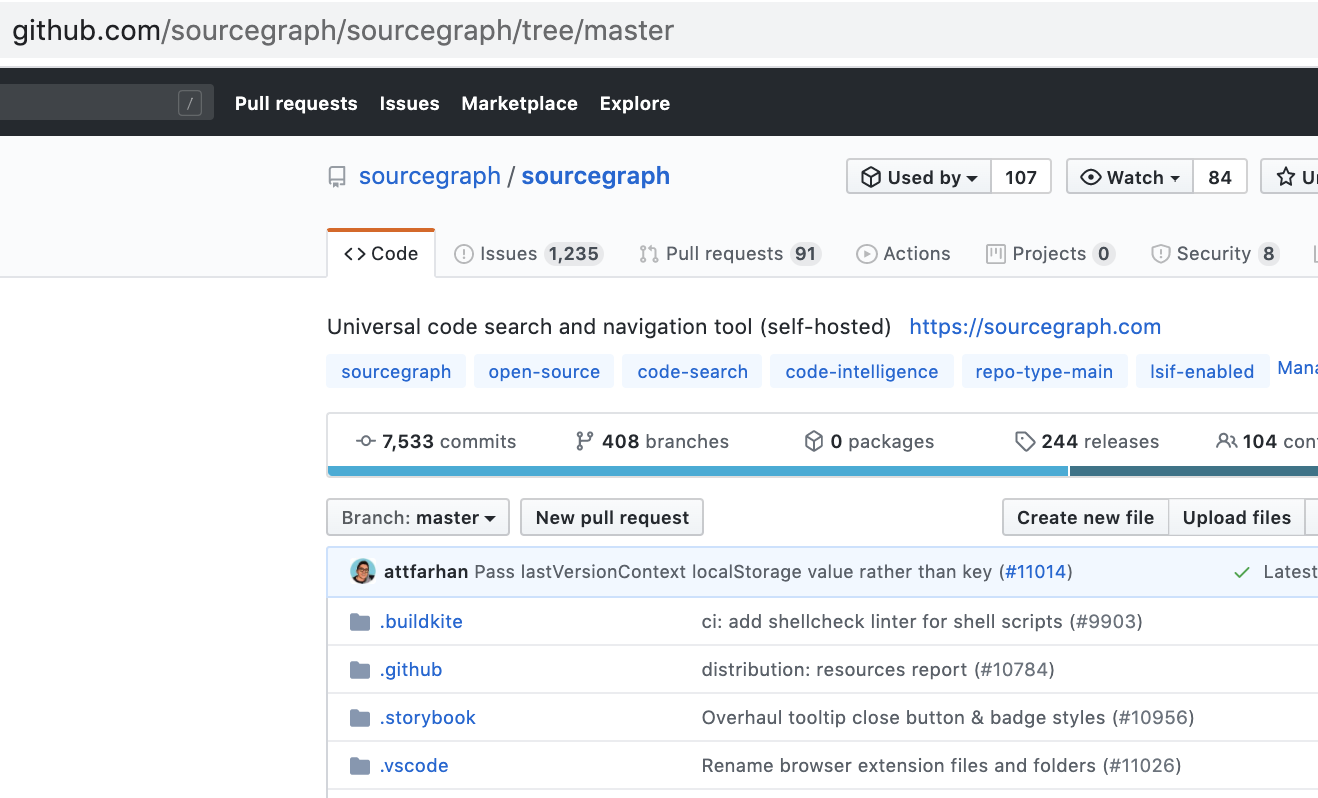Open Issues in top navigation
This screenshot has height=798, width=1318.
(410, 103)
